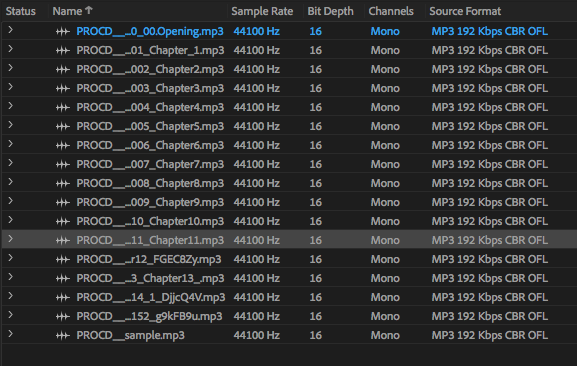Click waveform icon of PROCD__sample.mp3
The image size is (577, 366).
63,336
